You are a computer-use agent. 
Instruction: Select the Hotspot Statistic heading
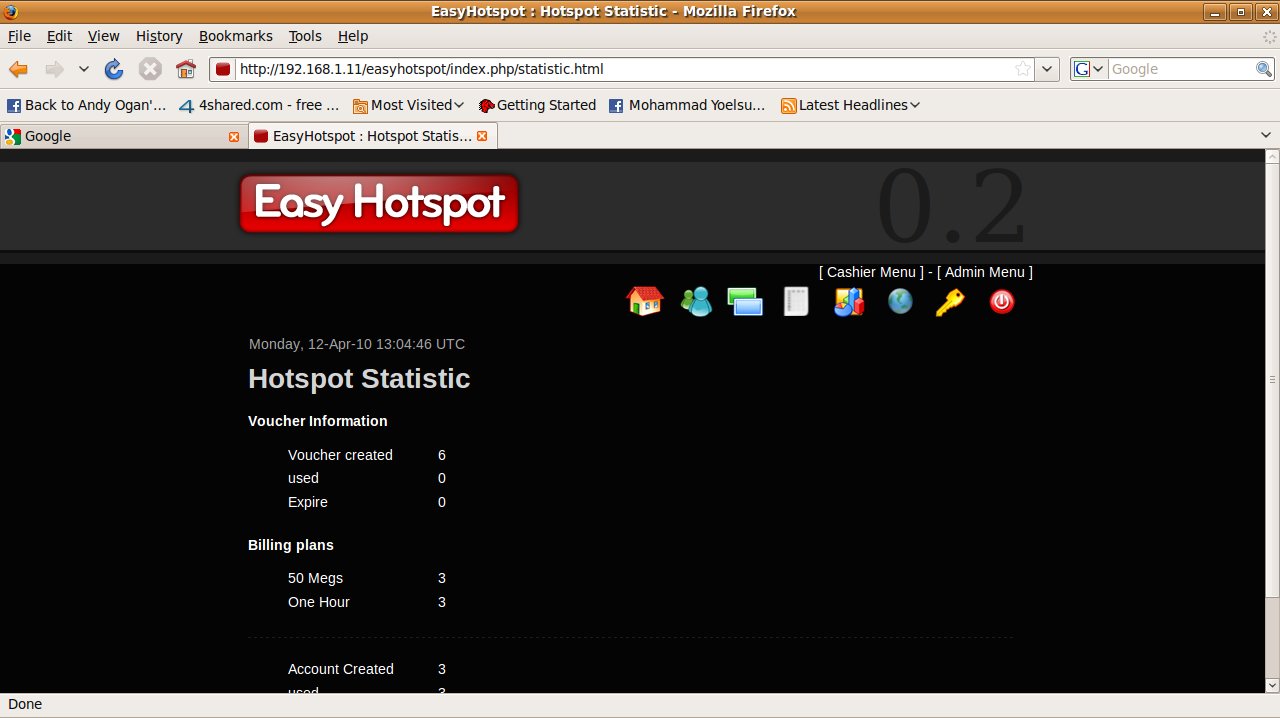[x=359, y=379]
